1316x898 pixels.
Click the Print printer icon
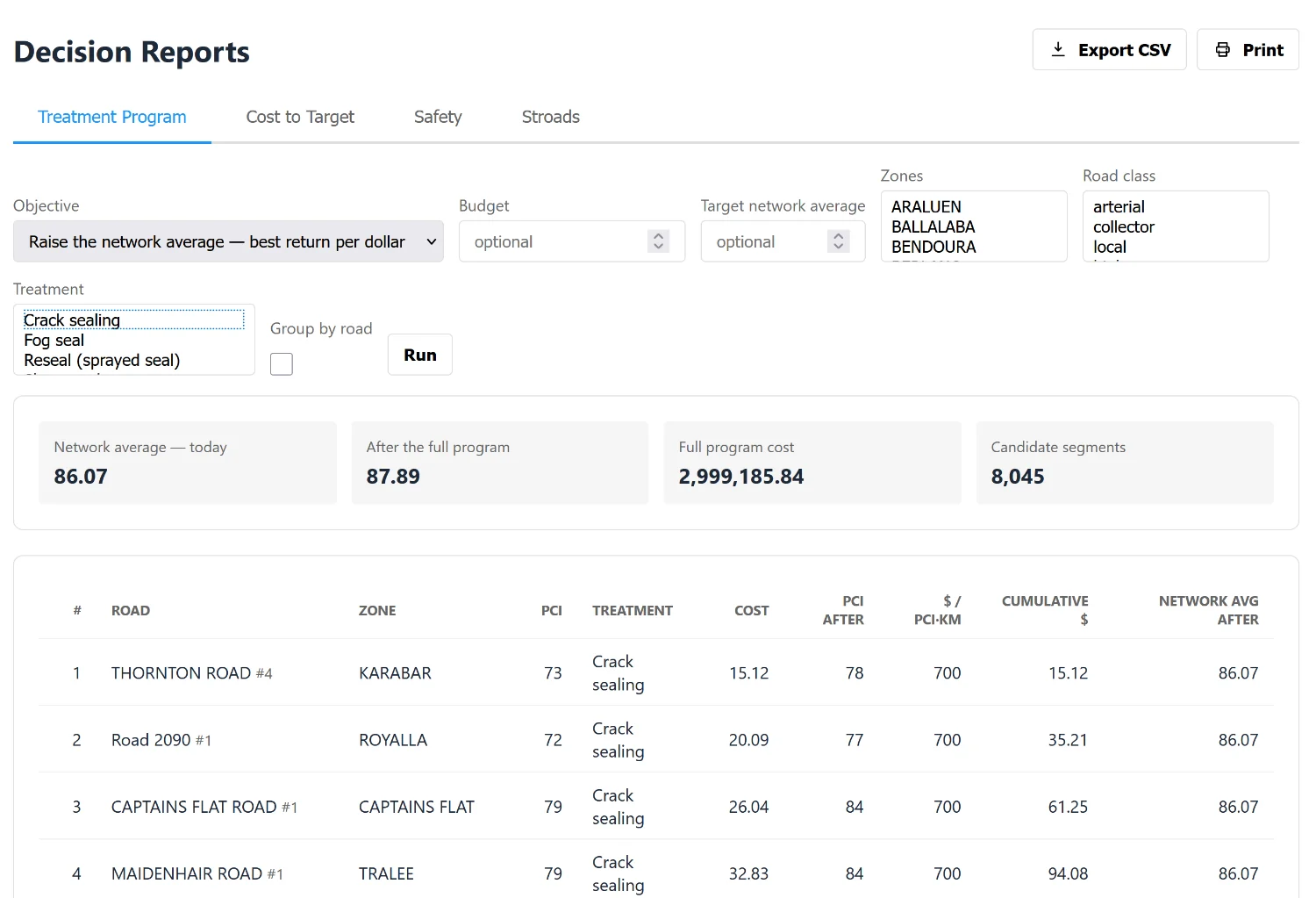pyautogui.click(x=1223, y=50)
